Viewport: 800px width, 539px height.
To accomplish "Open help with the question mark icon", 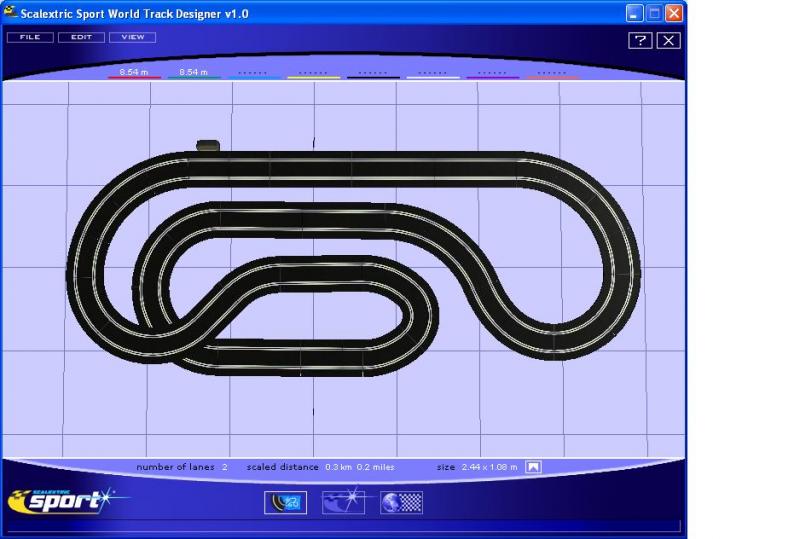I will coord(640,40).
